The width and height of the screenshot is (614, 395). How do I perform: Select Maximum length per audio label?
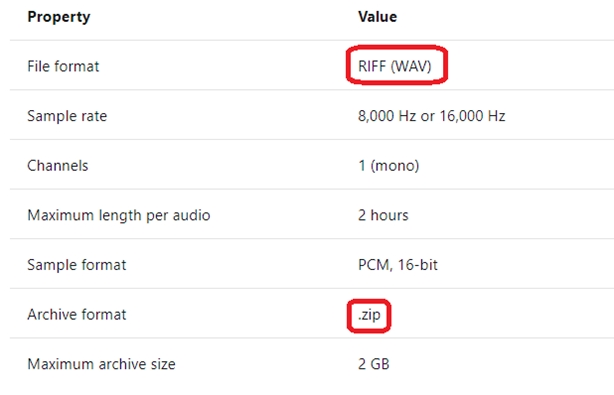[x=119, y=215]
